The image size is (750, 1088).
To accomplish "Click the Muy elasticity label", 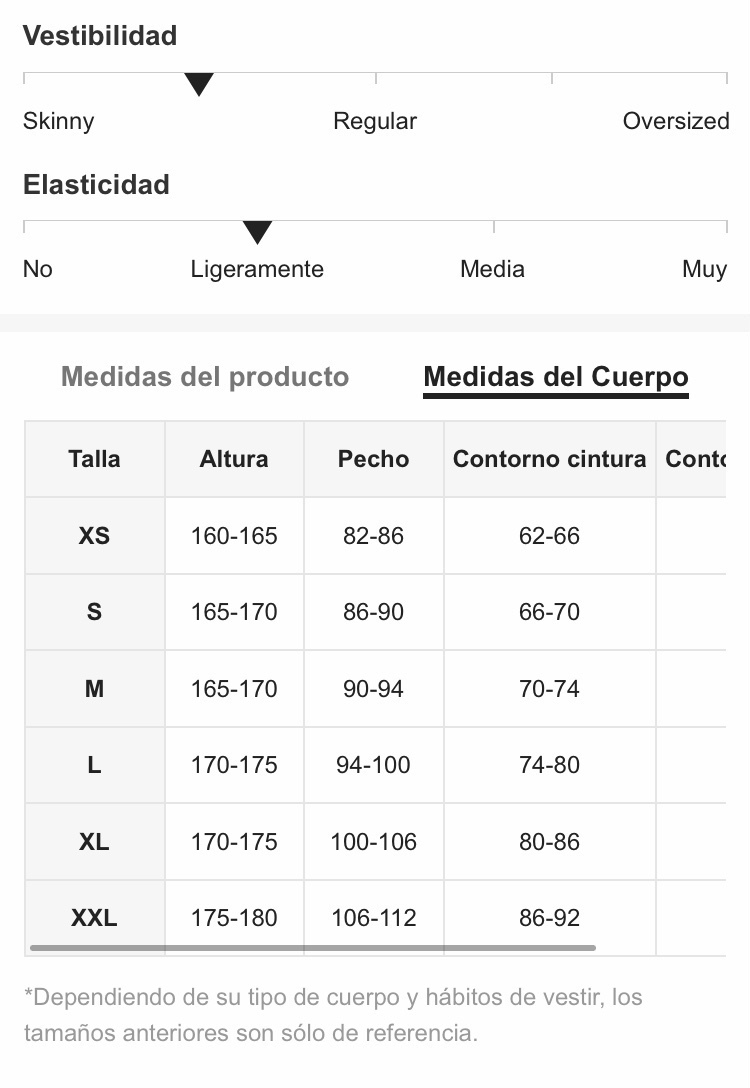I will pos(704,269).
